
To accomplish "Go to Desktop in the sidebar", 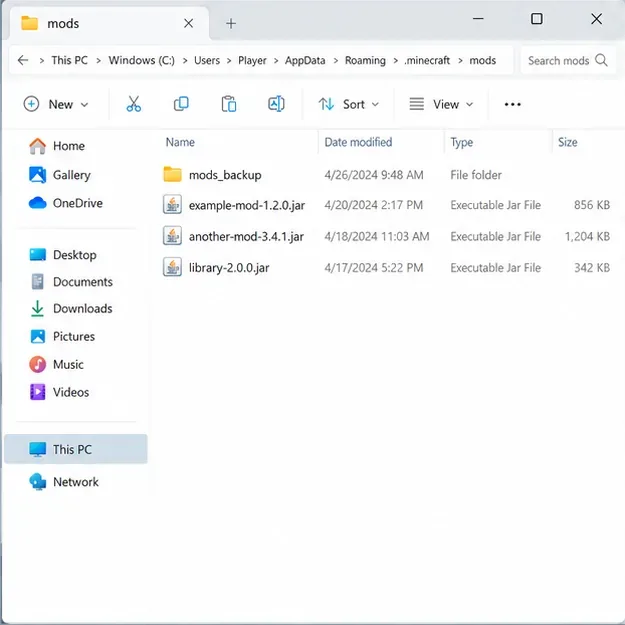I will (x=63, y=255).
